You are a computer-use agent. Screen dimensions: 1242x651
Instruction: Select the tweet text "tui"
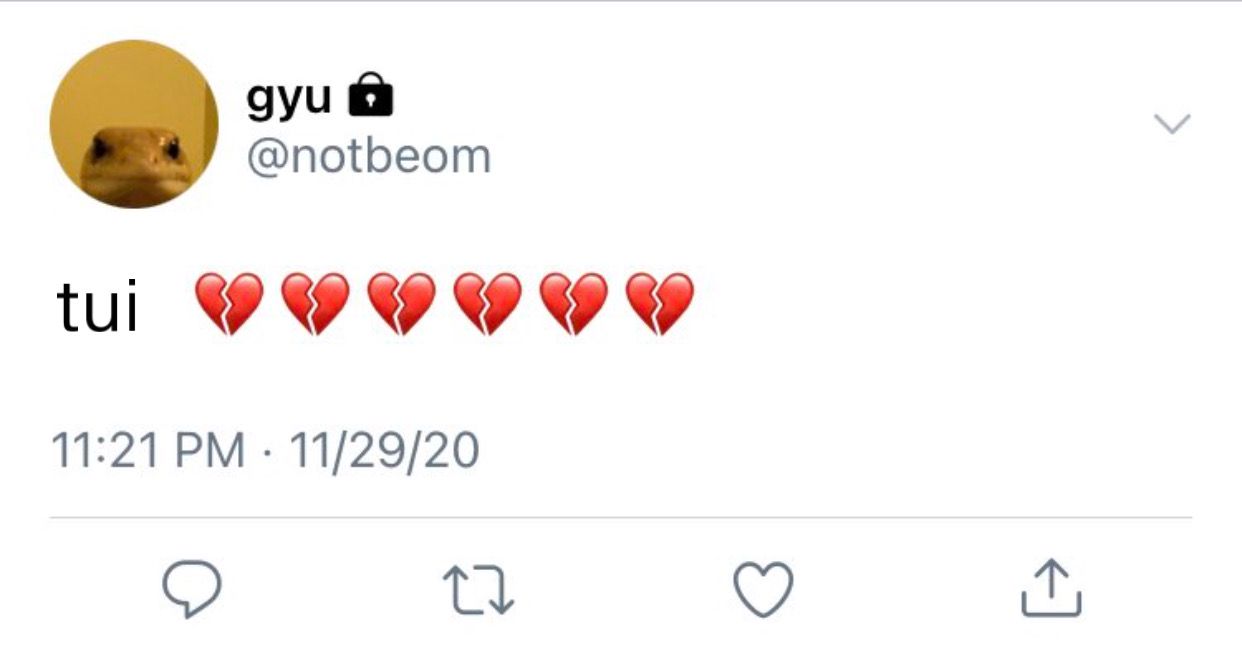tap(98, 306)
